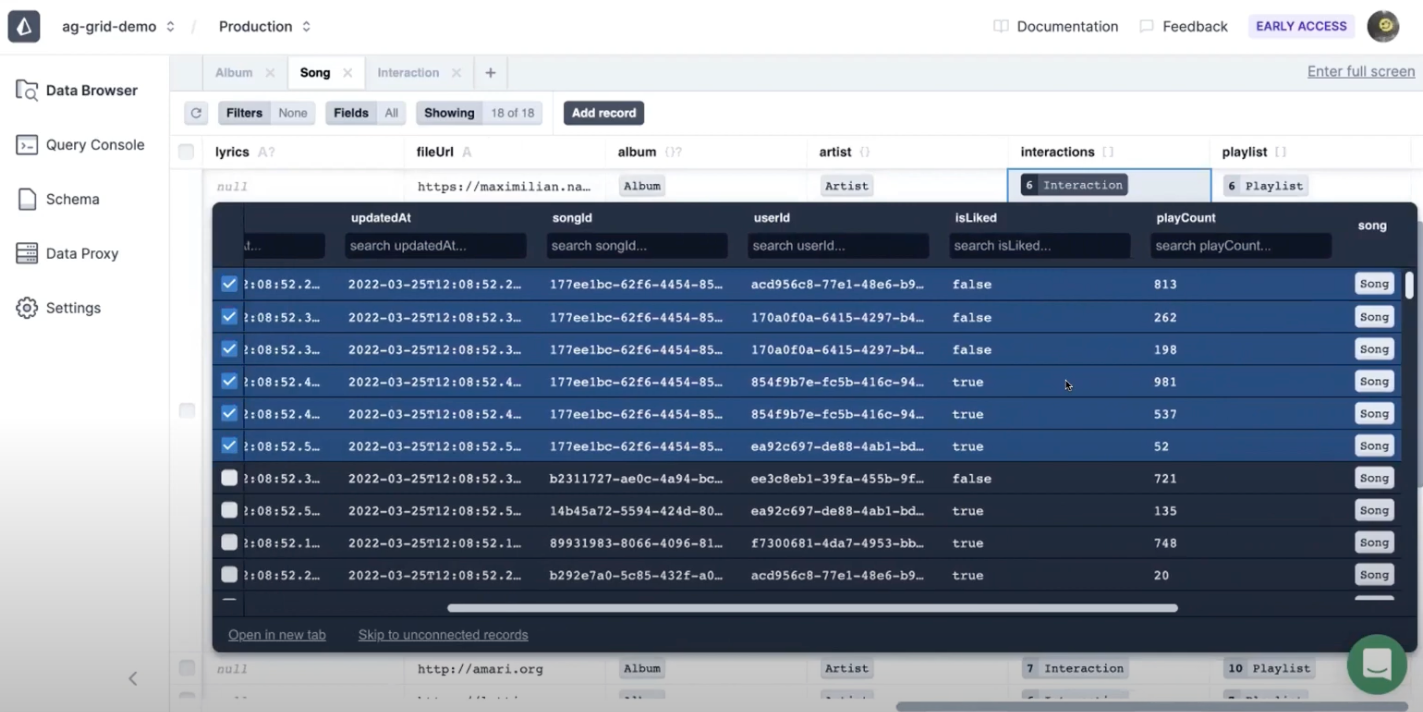Open the Production environment switcher
This screenshot has width=1423, height=712.
(263, 26)
